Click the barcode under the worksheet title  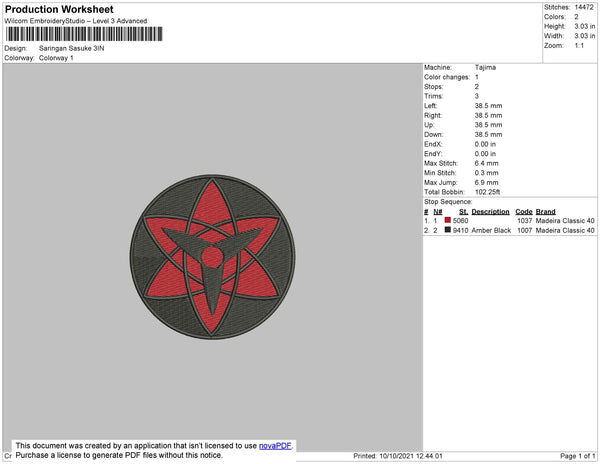[84, 34]
